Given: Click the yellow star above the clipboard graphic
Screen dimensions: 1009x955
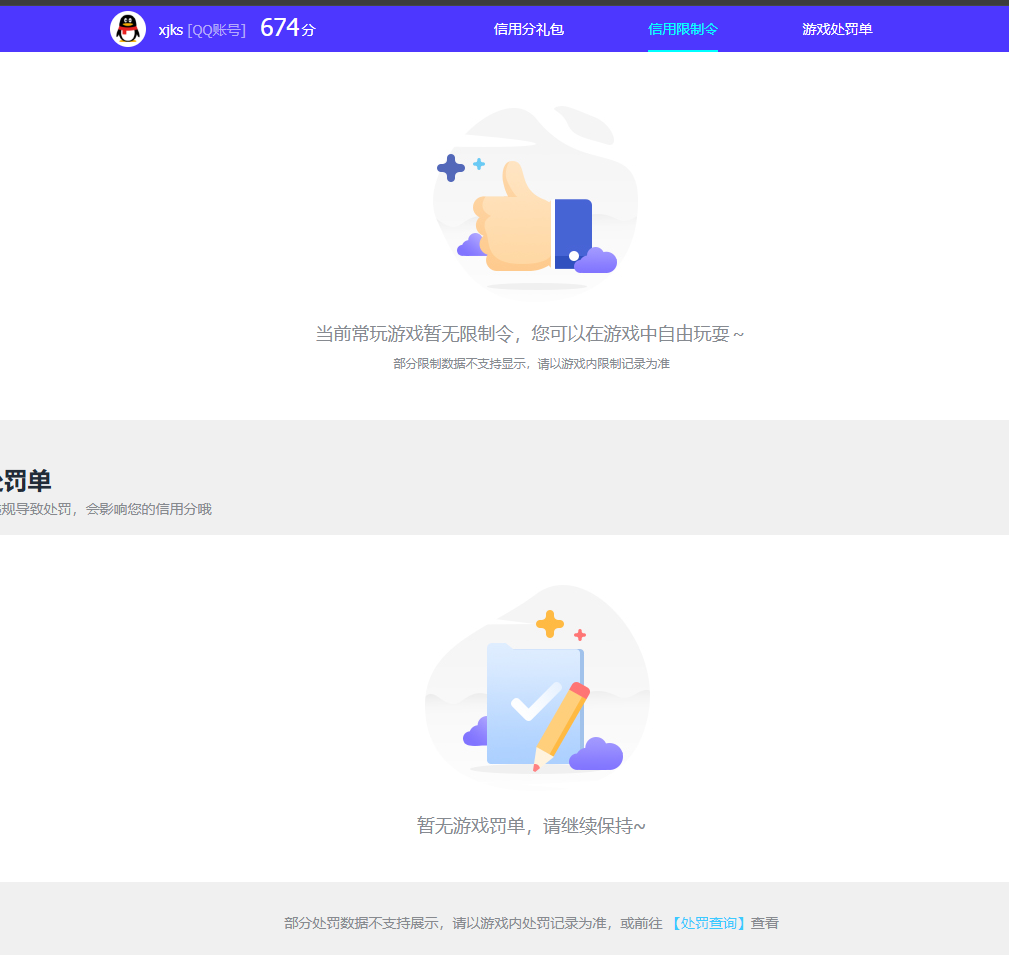Looking at the screenshot, I should click(x=548, y=625).
